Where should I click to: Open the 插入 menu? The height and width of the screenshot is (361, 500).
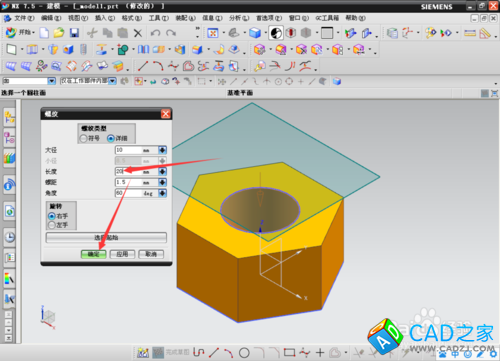(x=105, y=18)
